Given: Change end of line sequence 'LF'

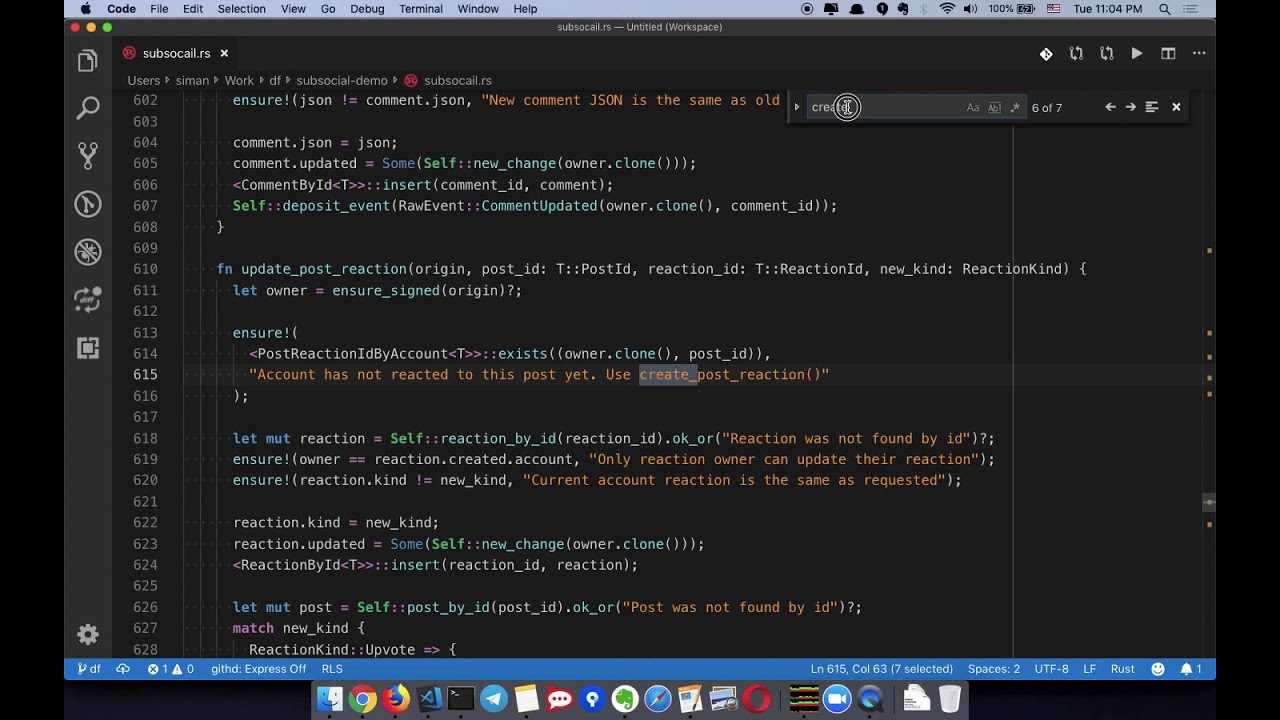Looking at the screenshot, I should (x=1090, y=669).
